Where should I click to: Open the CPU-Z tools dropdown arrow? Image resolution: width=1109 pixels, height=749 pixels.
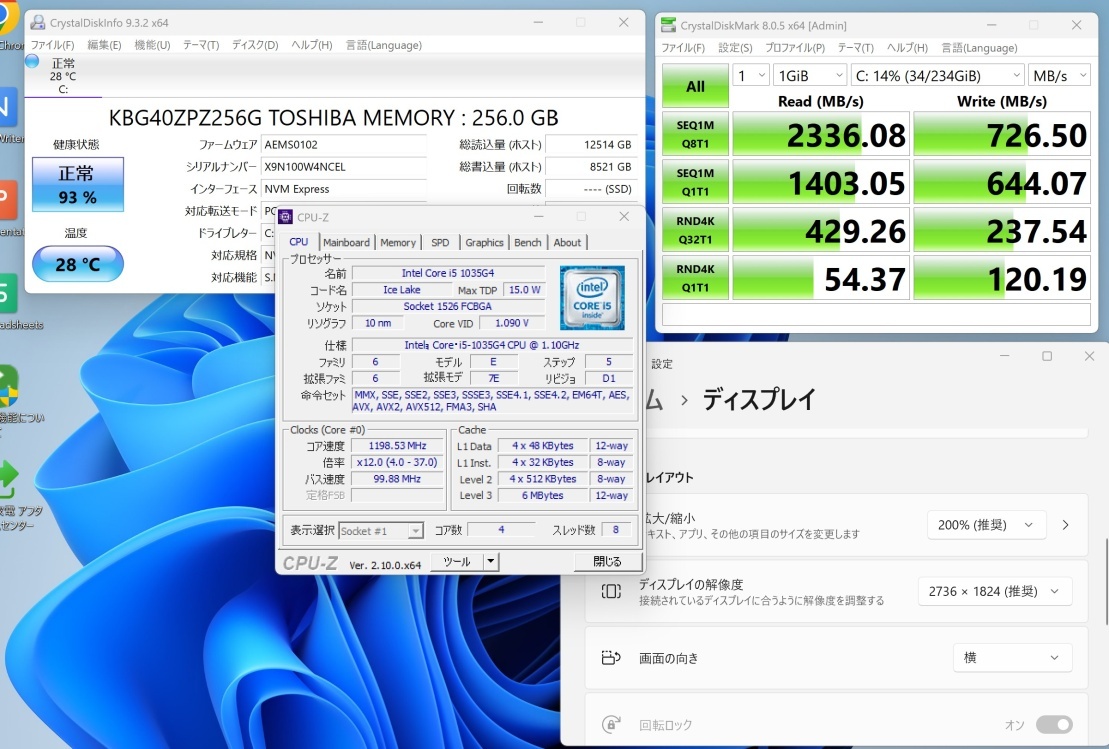tap(491, 562)
